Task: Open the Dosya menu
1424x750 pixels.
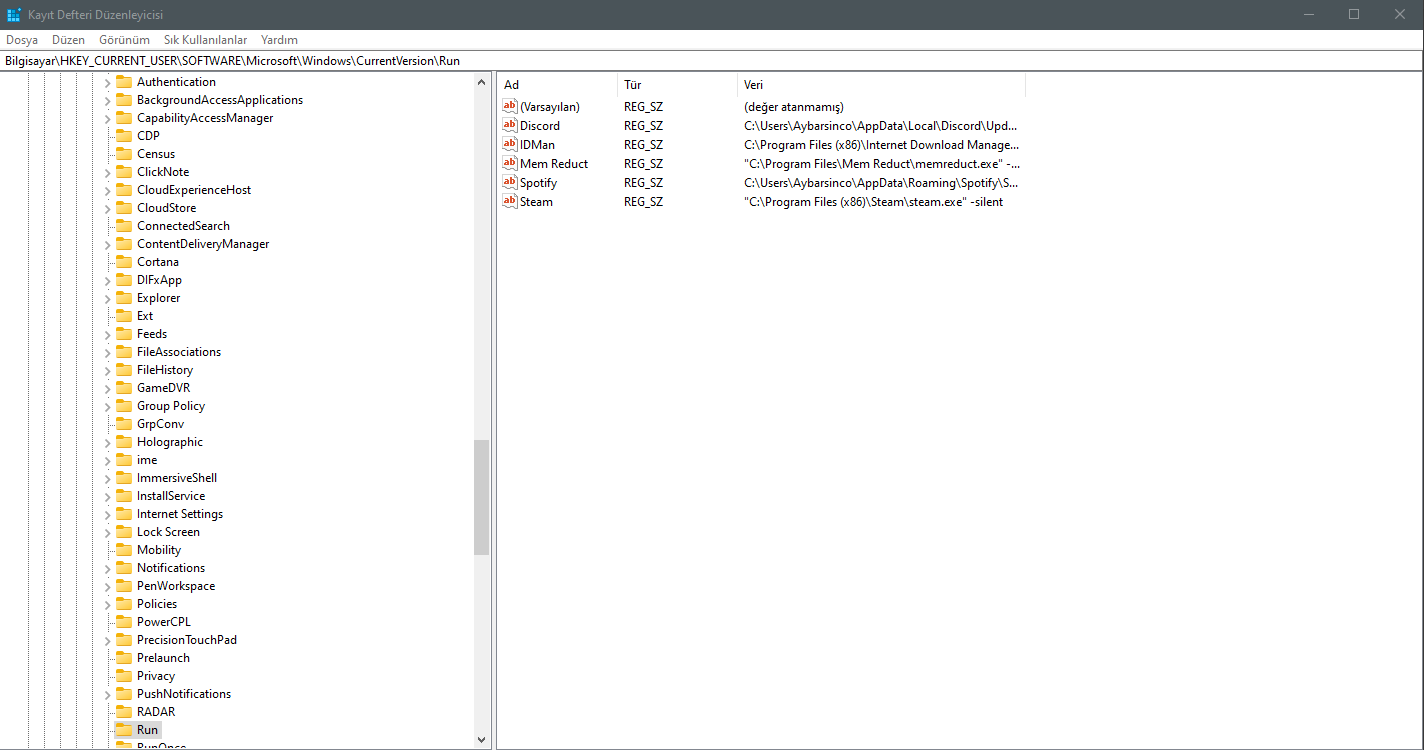Action: (x=22, y=40)
